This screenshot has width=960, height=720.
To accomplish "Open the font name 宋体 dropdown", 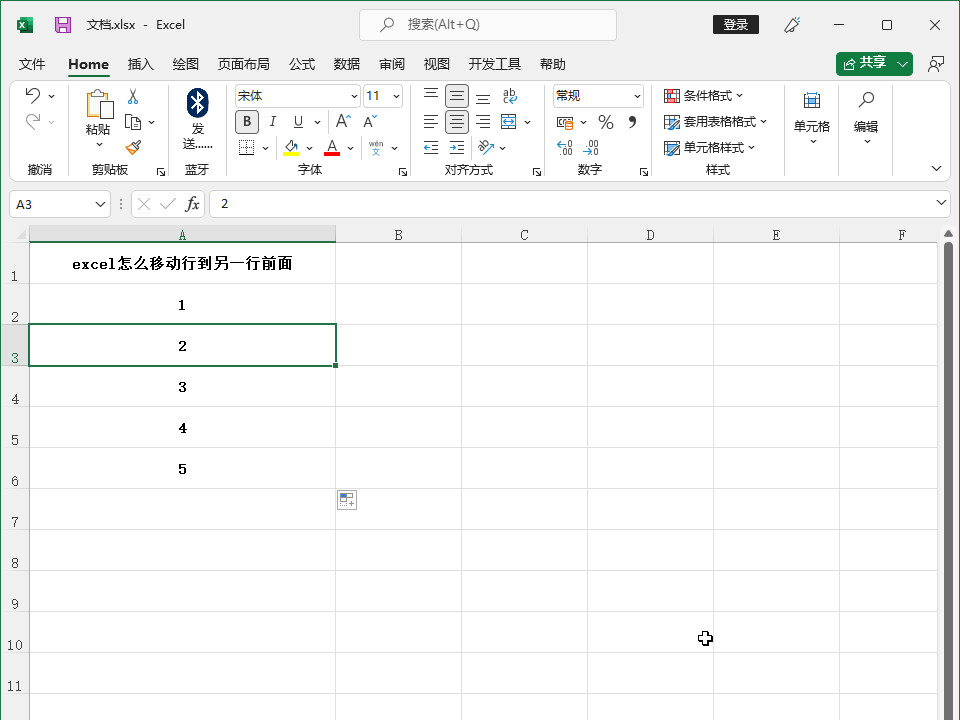I will 354,96.
